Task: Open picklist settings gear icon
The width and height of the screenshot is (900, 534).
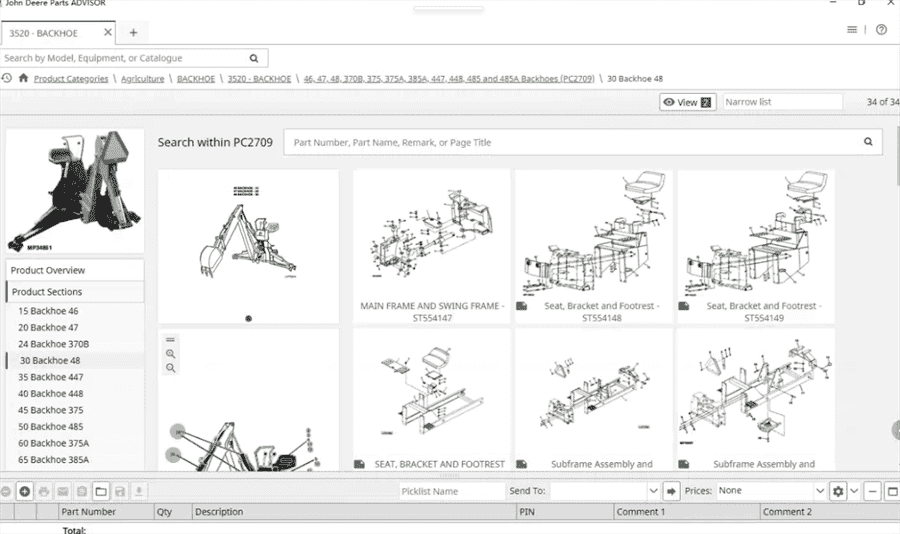Action: [x=838, y=491]
